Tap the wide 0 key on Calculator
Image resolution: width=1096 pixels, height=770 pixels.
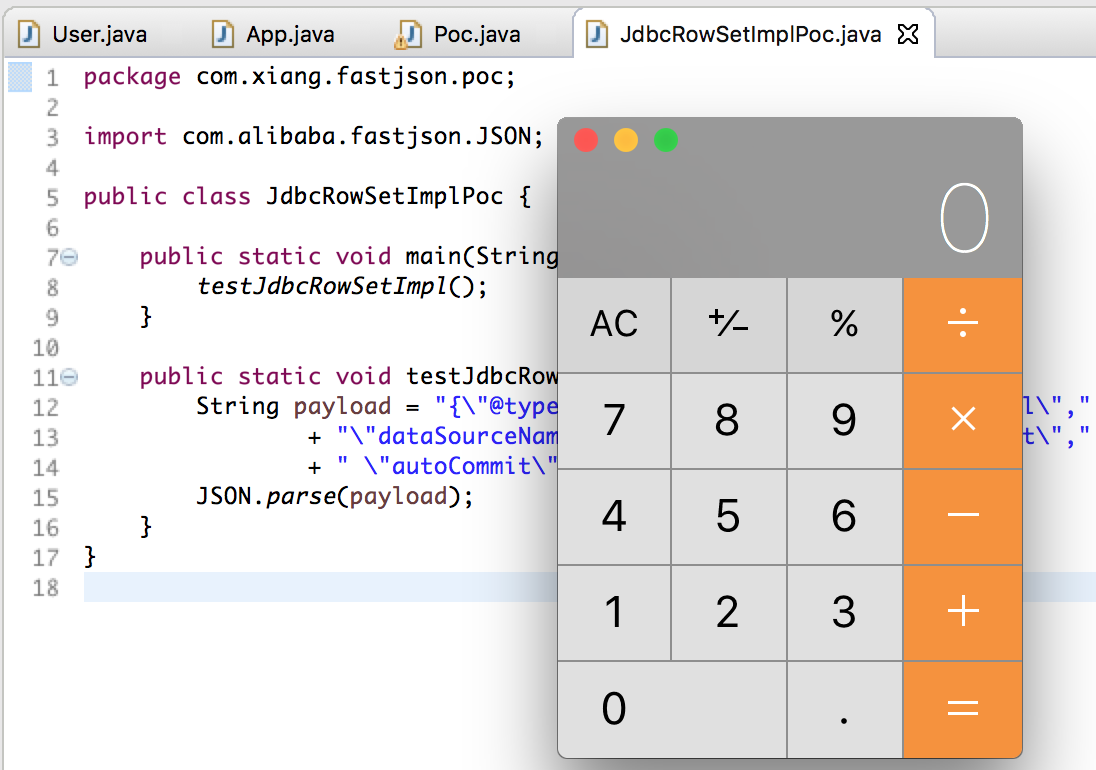click(x=672, y=709)
